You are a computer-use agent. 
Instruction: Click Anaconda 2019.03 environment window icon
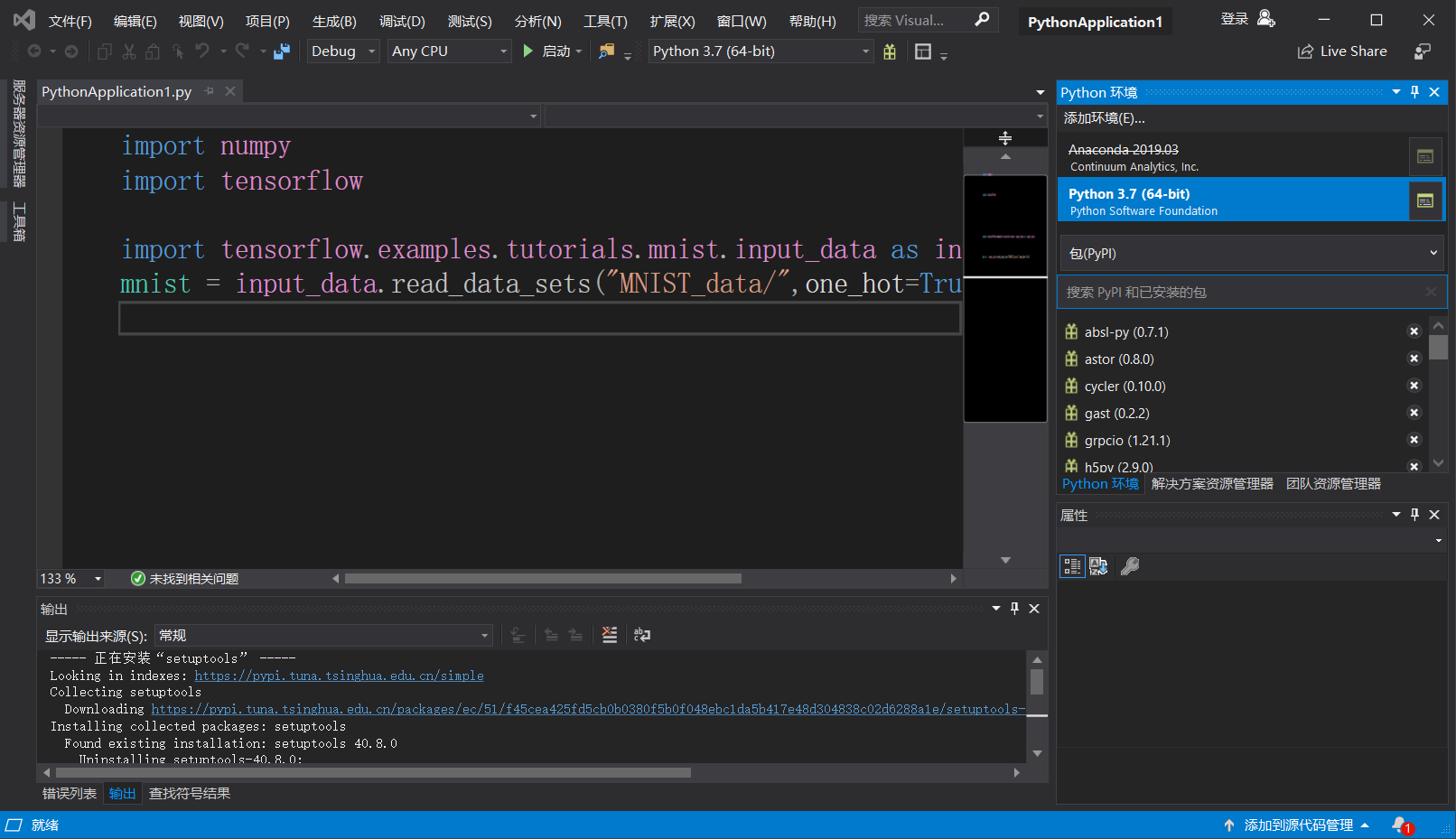tap(1425, 156)
